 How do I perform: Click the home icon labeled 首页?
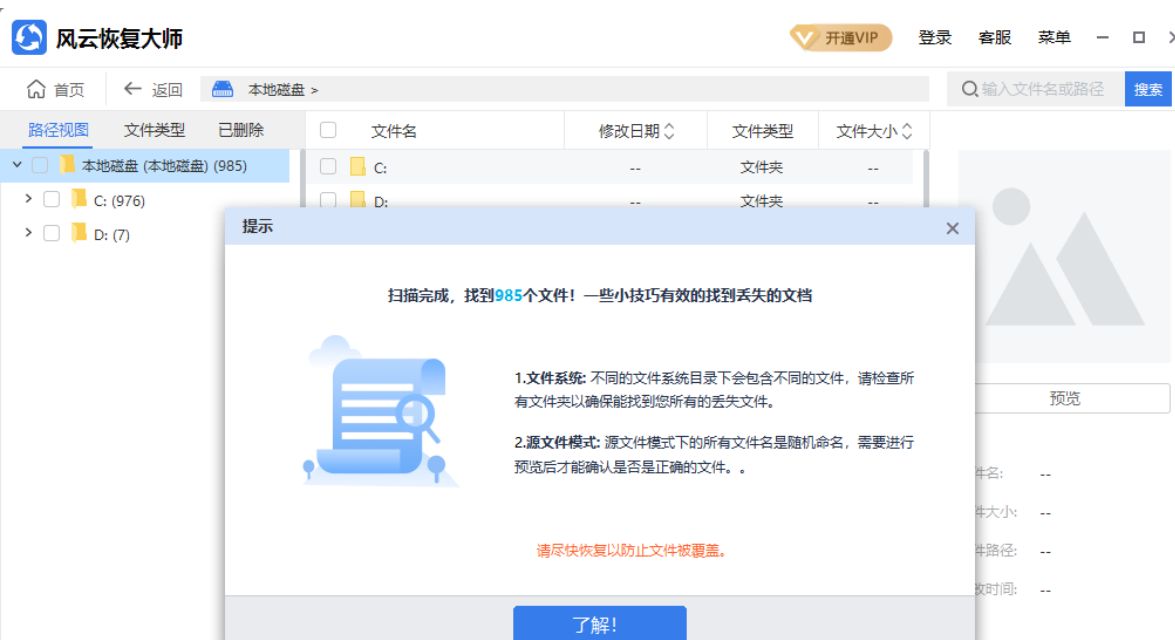coord(37,89)
